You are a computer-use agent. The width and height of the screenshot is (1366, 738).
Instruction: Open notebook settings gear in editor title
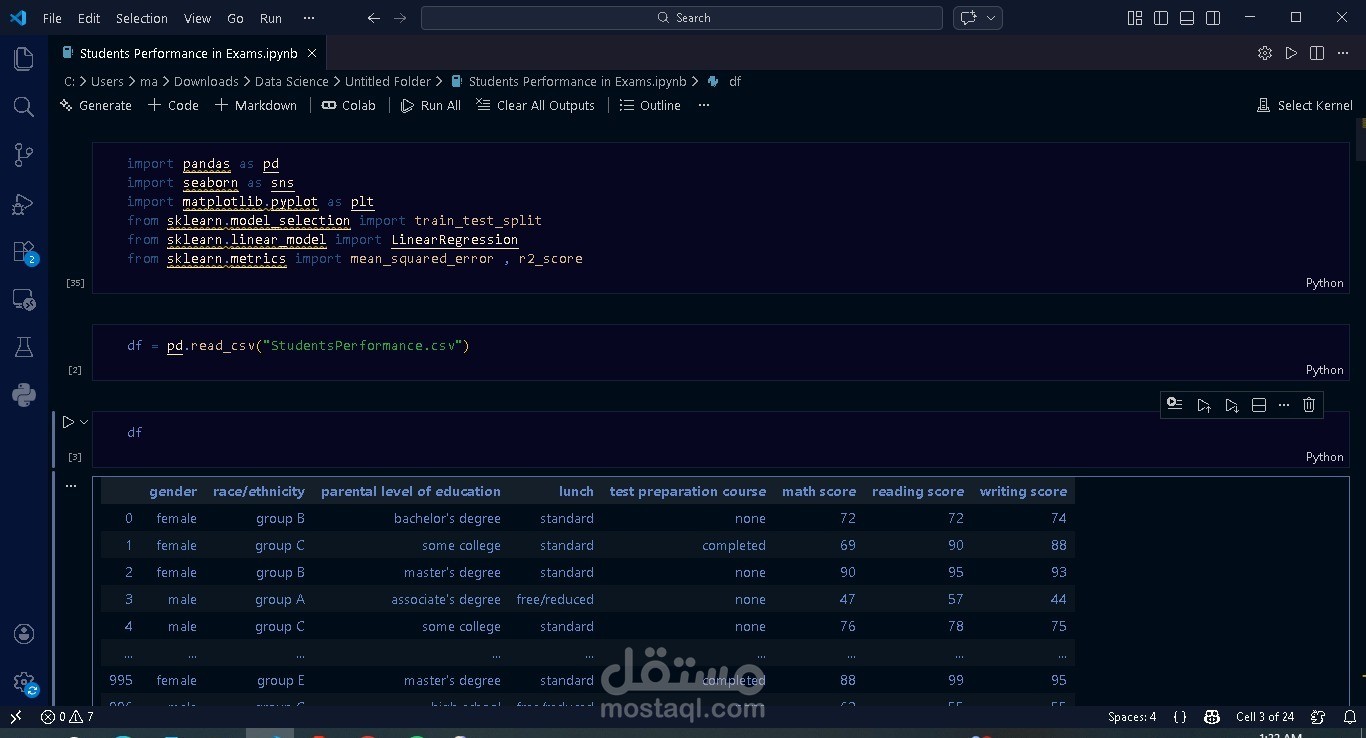(x=1265, y=53)
